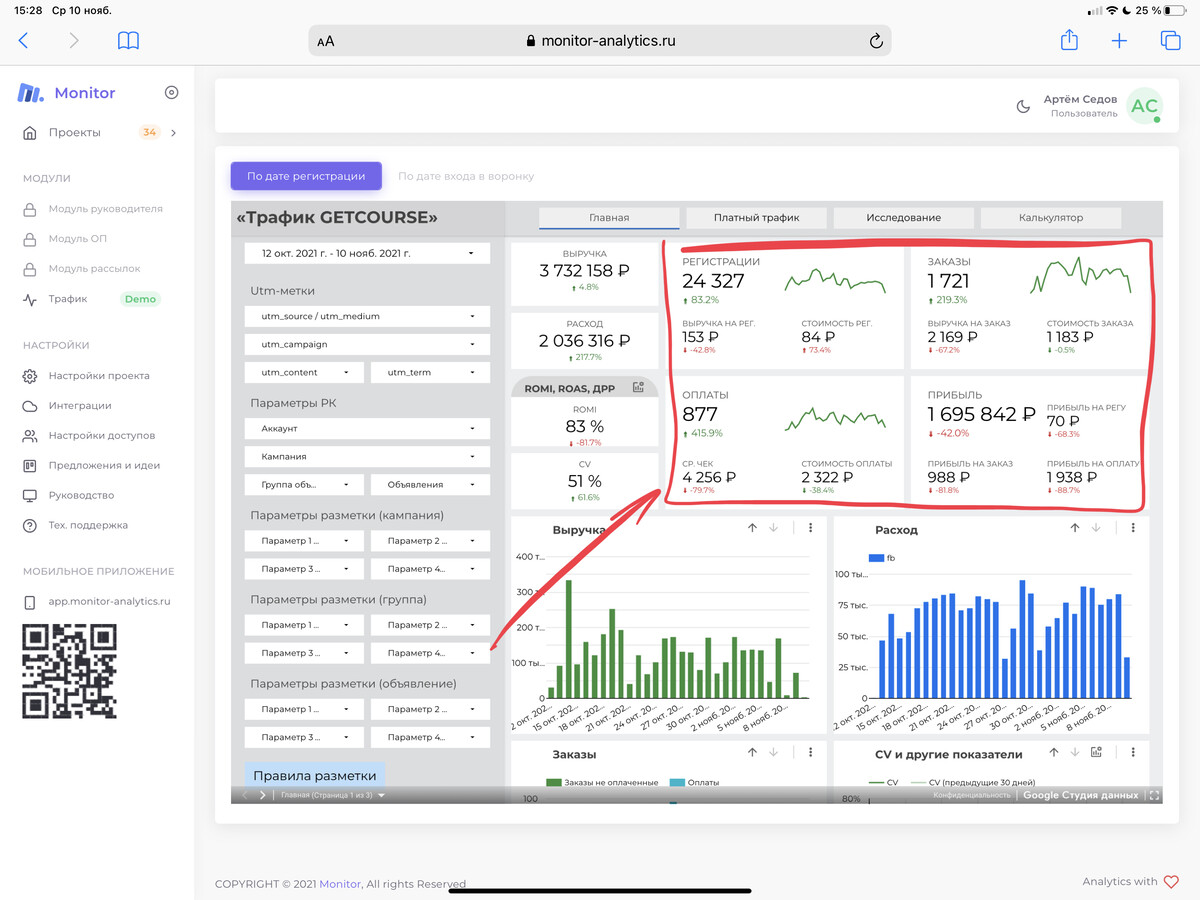
Task: Open the date range 12 окт. – 10 нояб. picker
Action: (x=367, y=254)
